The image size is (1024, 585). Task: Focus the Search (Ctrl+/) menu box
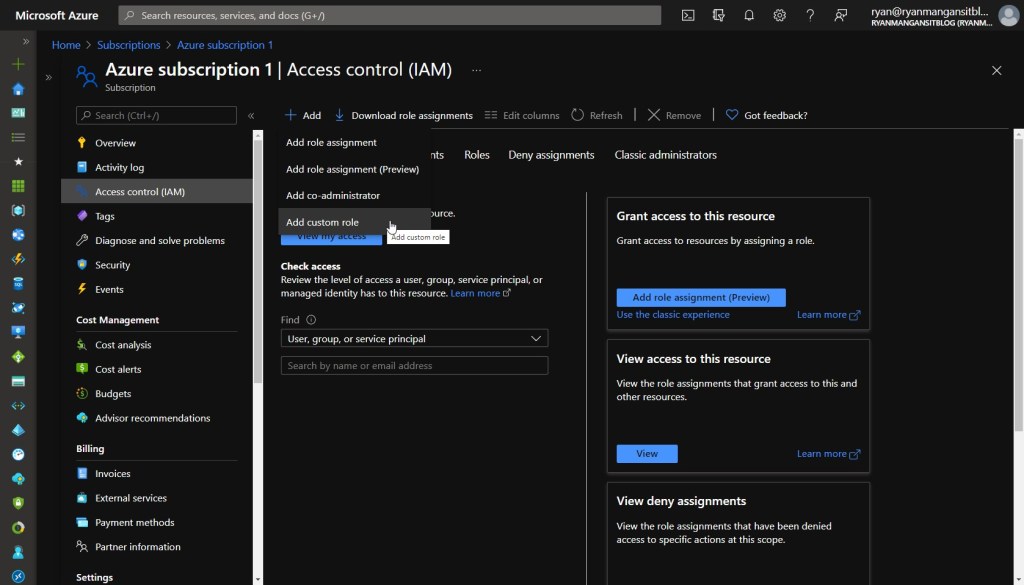tap(156, 116)
